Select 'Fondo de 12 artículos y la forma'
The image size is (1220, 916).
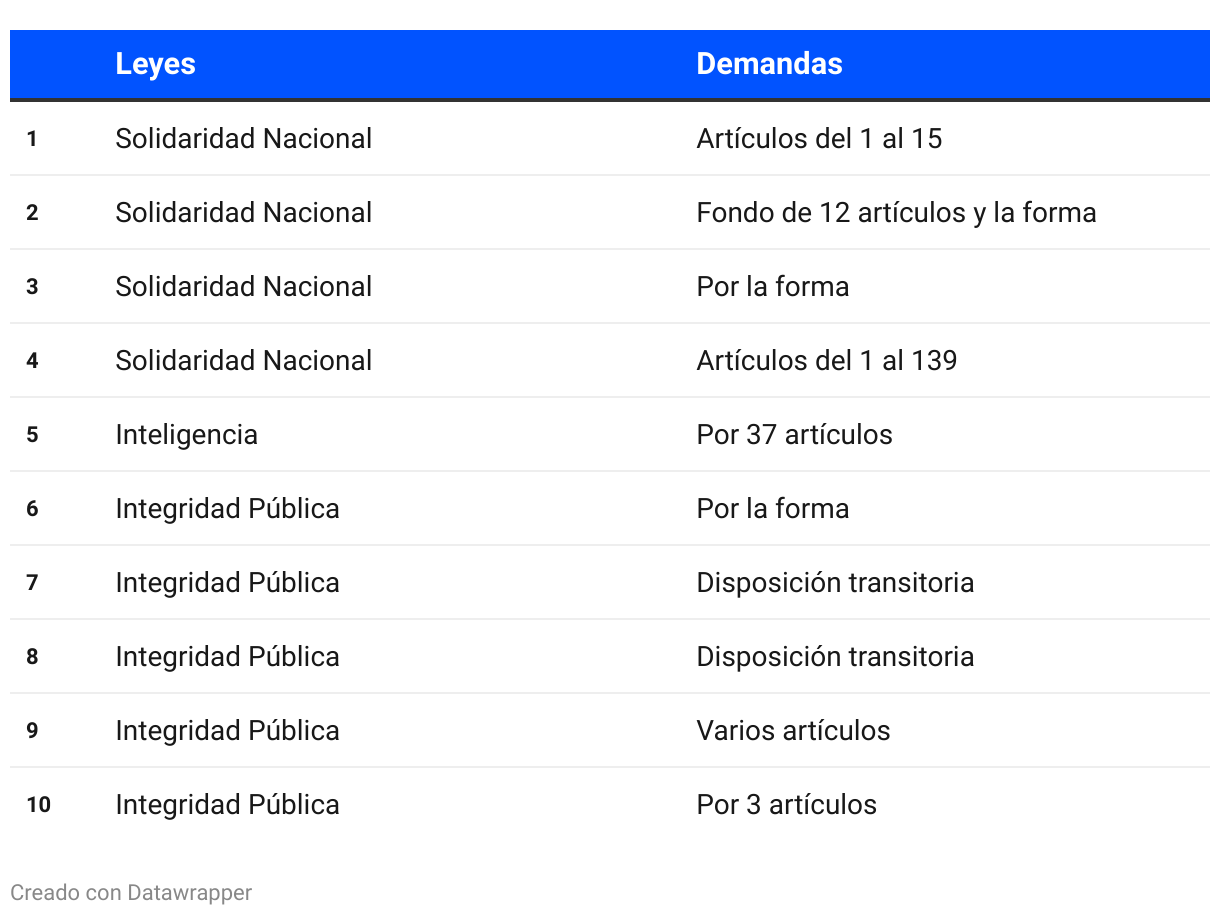[x=896, y=212]
